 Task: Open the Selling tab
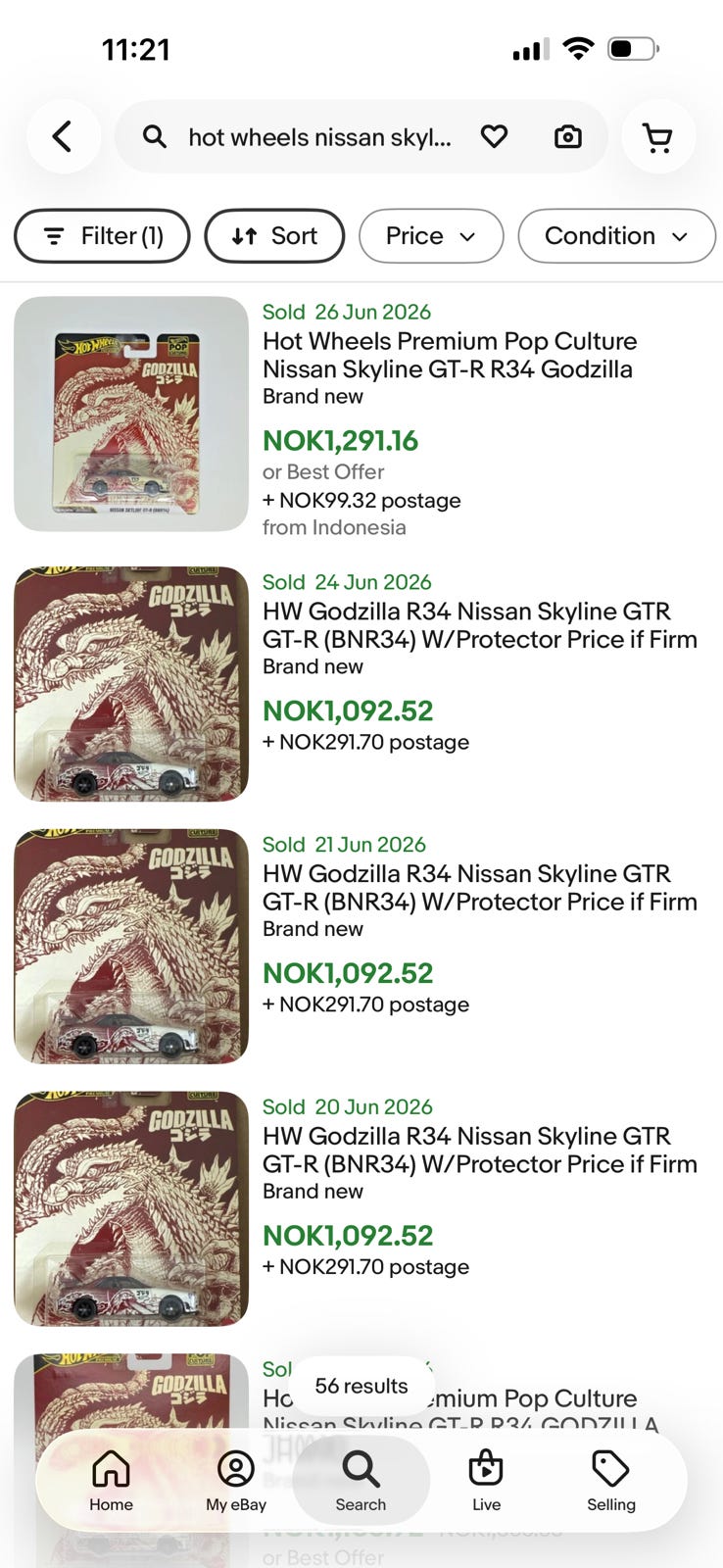(x=611, y=1481)
